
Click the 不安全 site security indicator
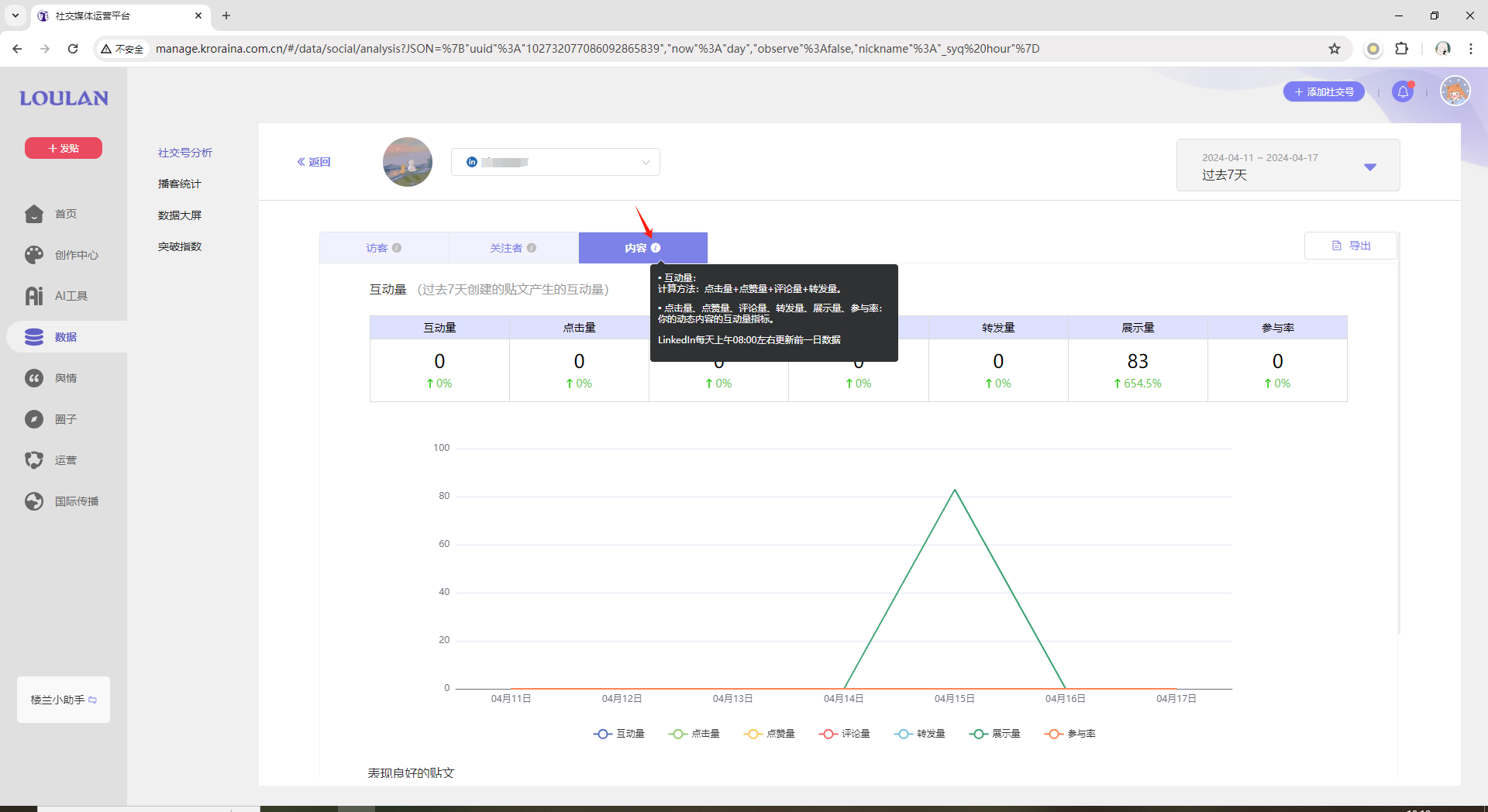[122, 49]
